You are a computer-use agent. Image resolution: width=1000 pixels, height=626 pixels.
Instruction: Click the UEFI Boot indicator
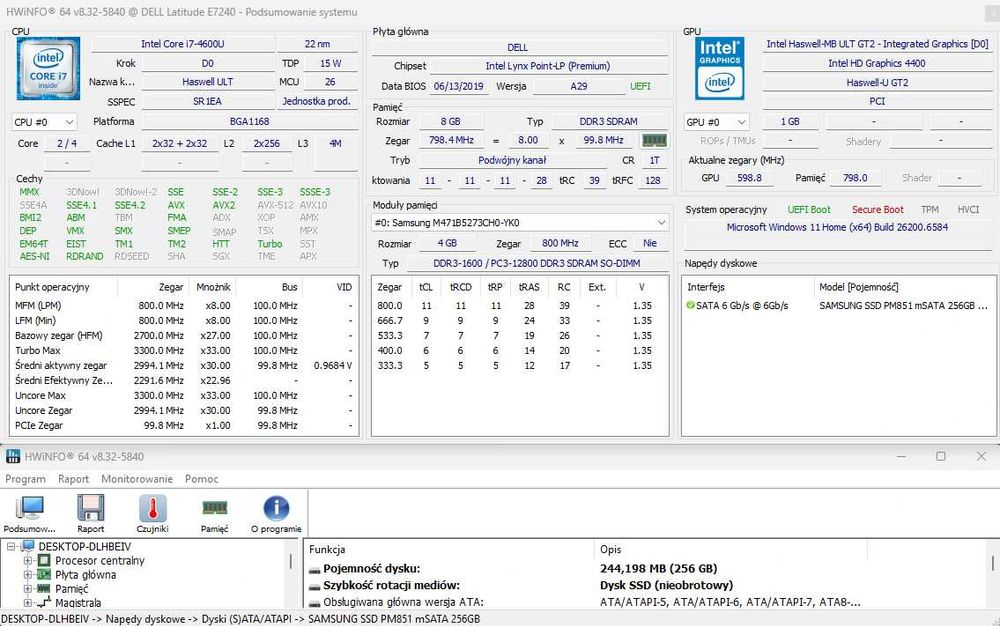809,210
